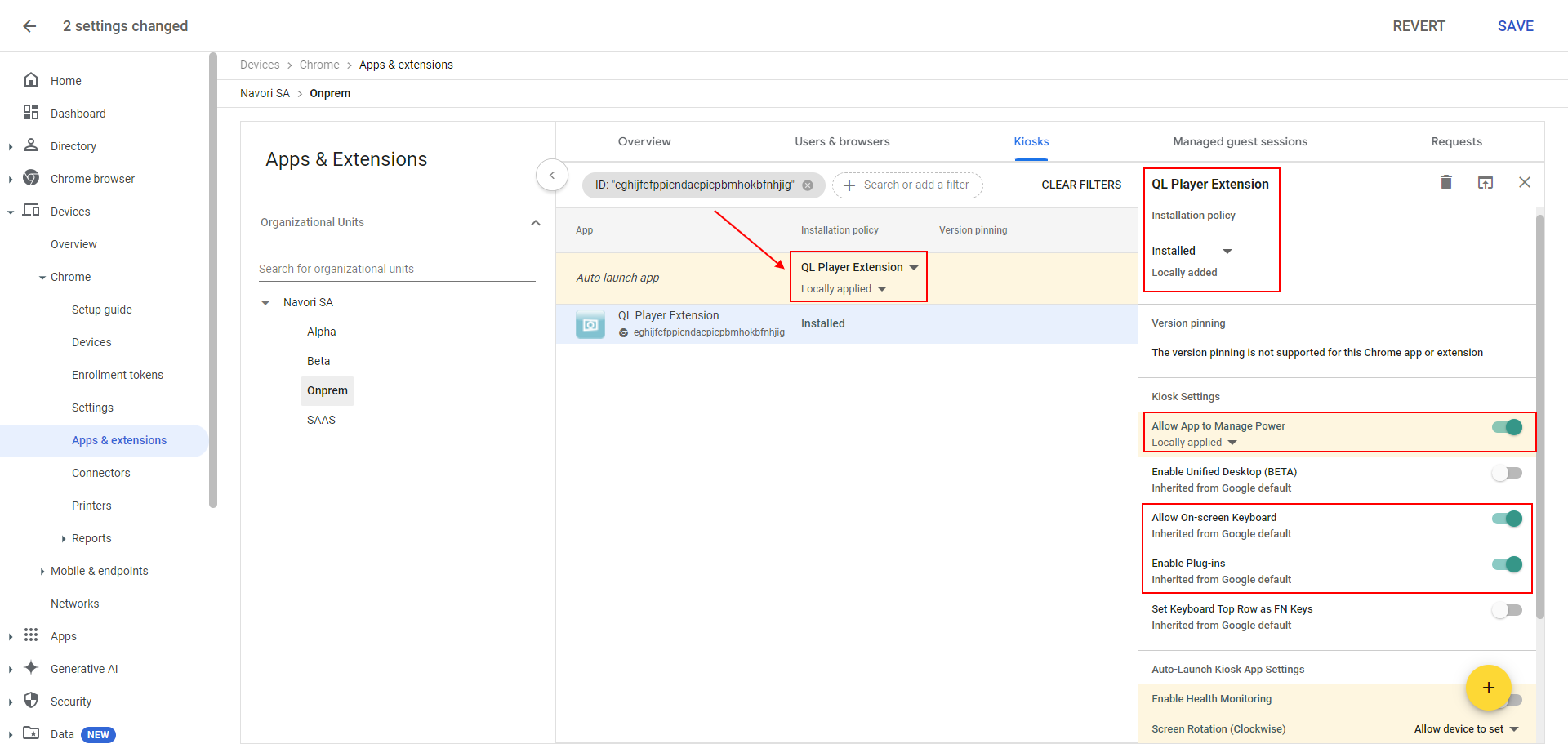Click the yellow add app button

(x=1489, y=688)
